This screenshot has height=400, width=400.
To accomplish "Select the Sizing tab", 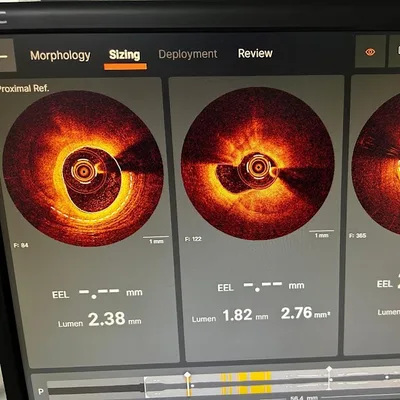I will (x=125, y=55).
